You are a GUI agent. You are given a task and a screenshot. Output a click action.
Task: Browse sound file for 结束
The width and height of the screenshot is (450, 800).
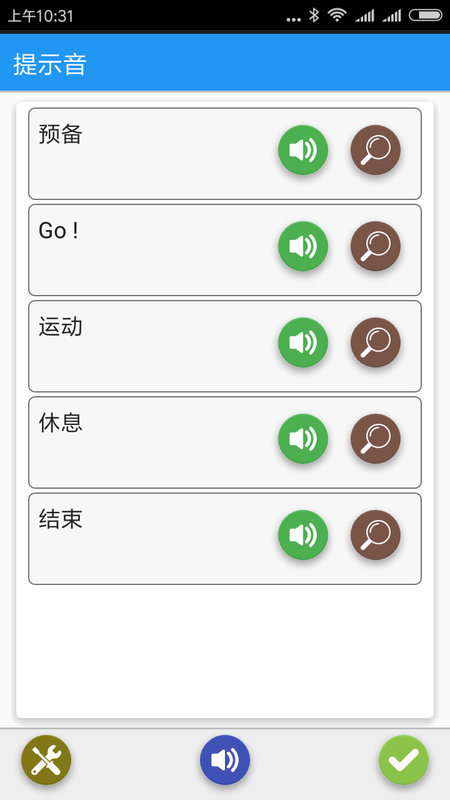[376, 535]
